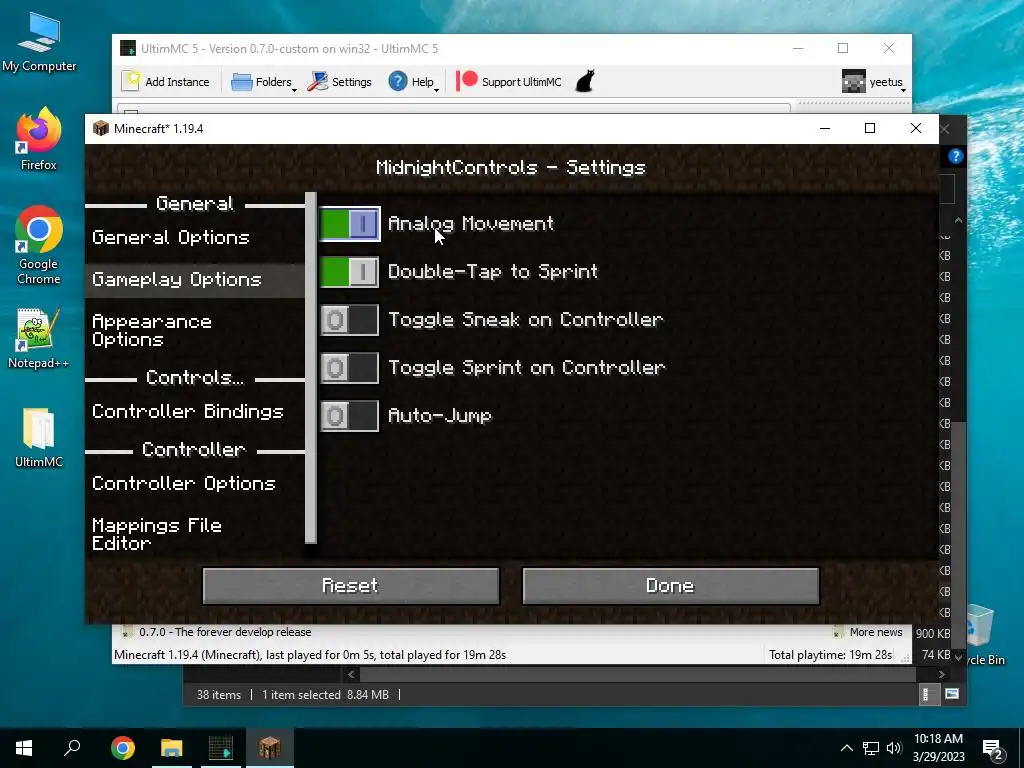Open File Explorer from the taskbar
Viewport: 1024px width, 768px height.
[172, 748]
